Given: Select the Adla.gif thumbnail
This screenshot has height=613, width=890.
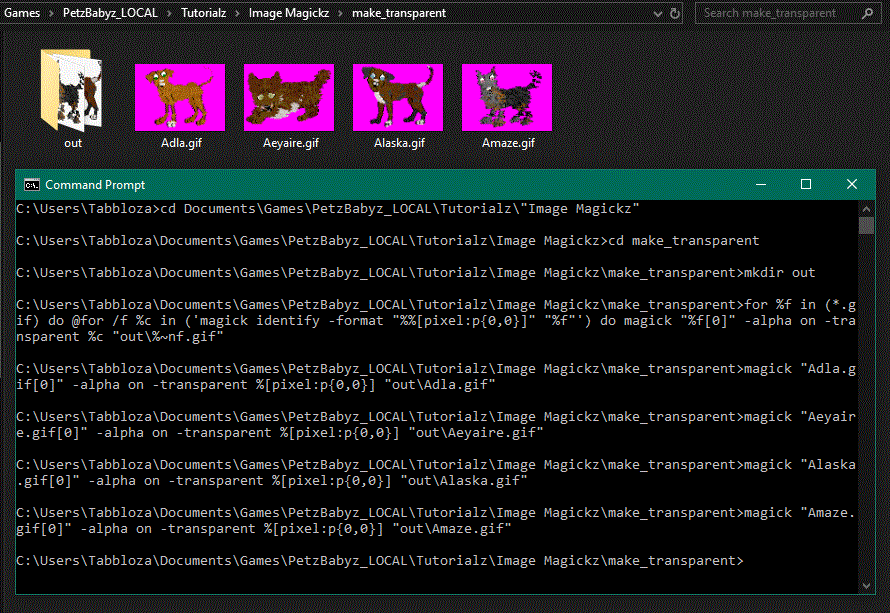Looking at the screenshot, I should [x=180, y=97].
